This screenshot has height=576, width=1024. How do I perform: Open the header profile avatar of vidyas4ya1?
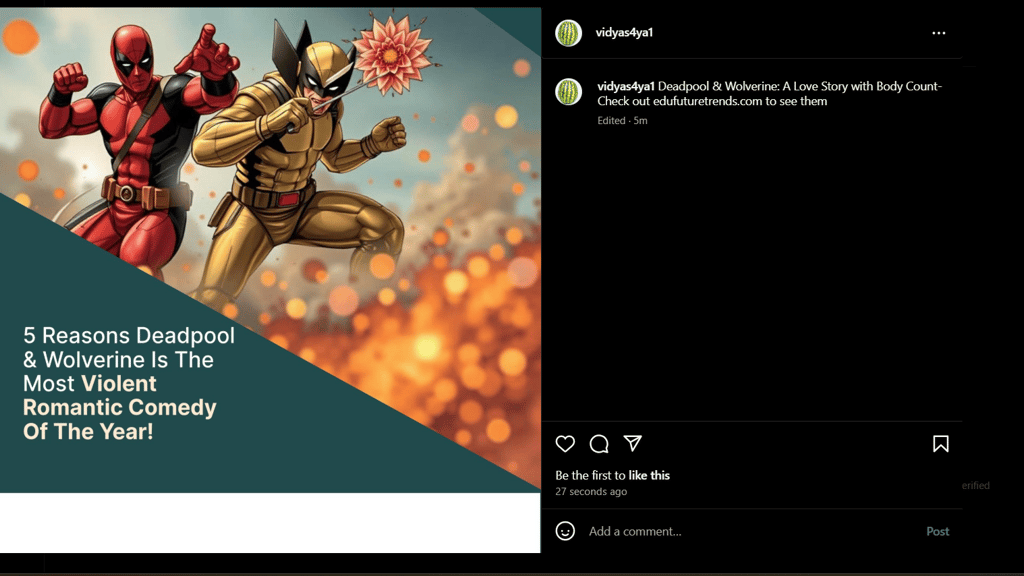point(568,33)
